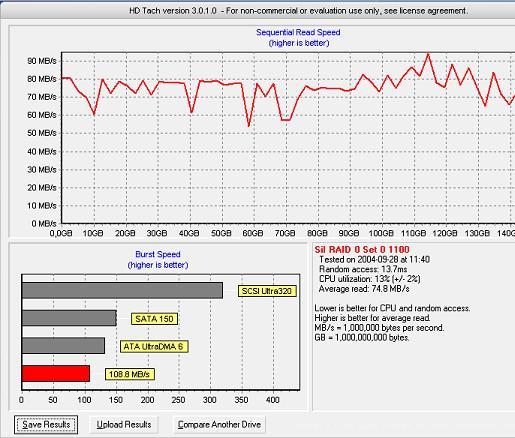Click the Burst Speed chart title

(x=158, y=254)
